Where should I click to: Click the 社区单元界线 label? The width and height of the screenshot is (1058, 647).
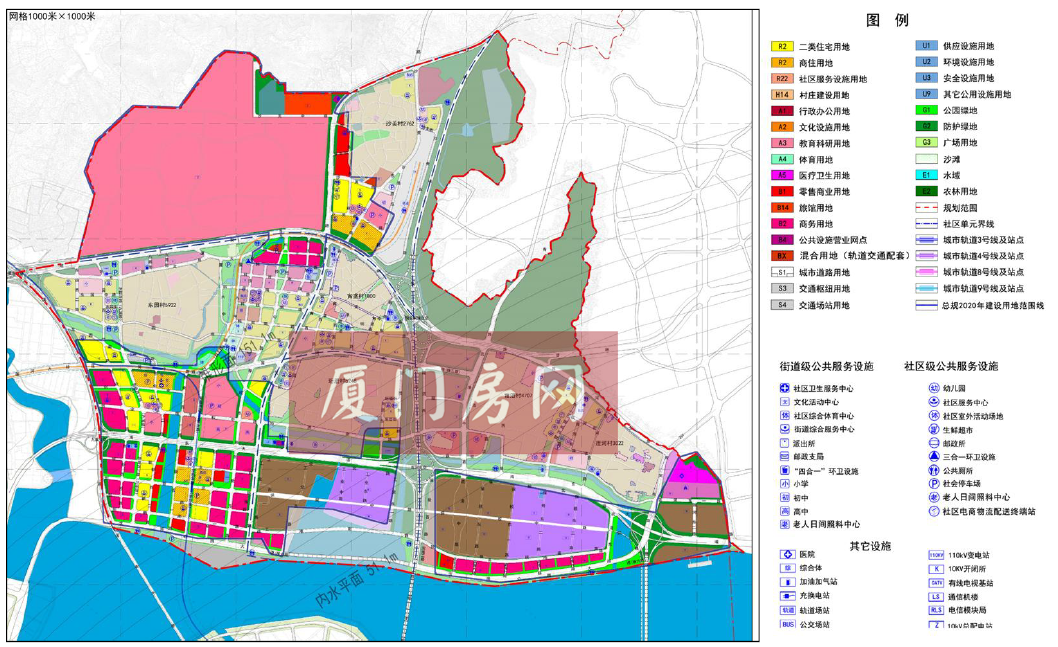pos(968,224)
